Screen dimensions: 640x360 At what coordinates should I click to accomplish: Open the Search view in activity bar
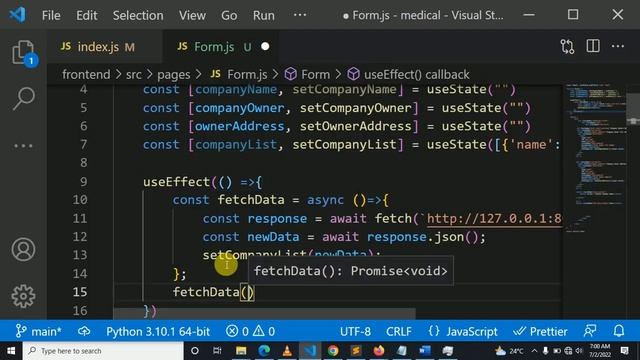click(x=23, y=98)
